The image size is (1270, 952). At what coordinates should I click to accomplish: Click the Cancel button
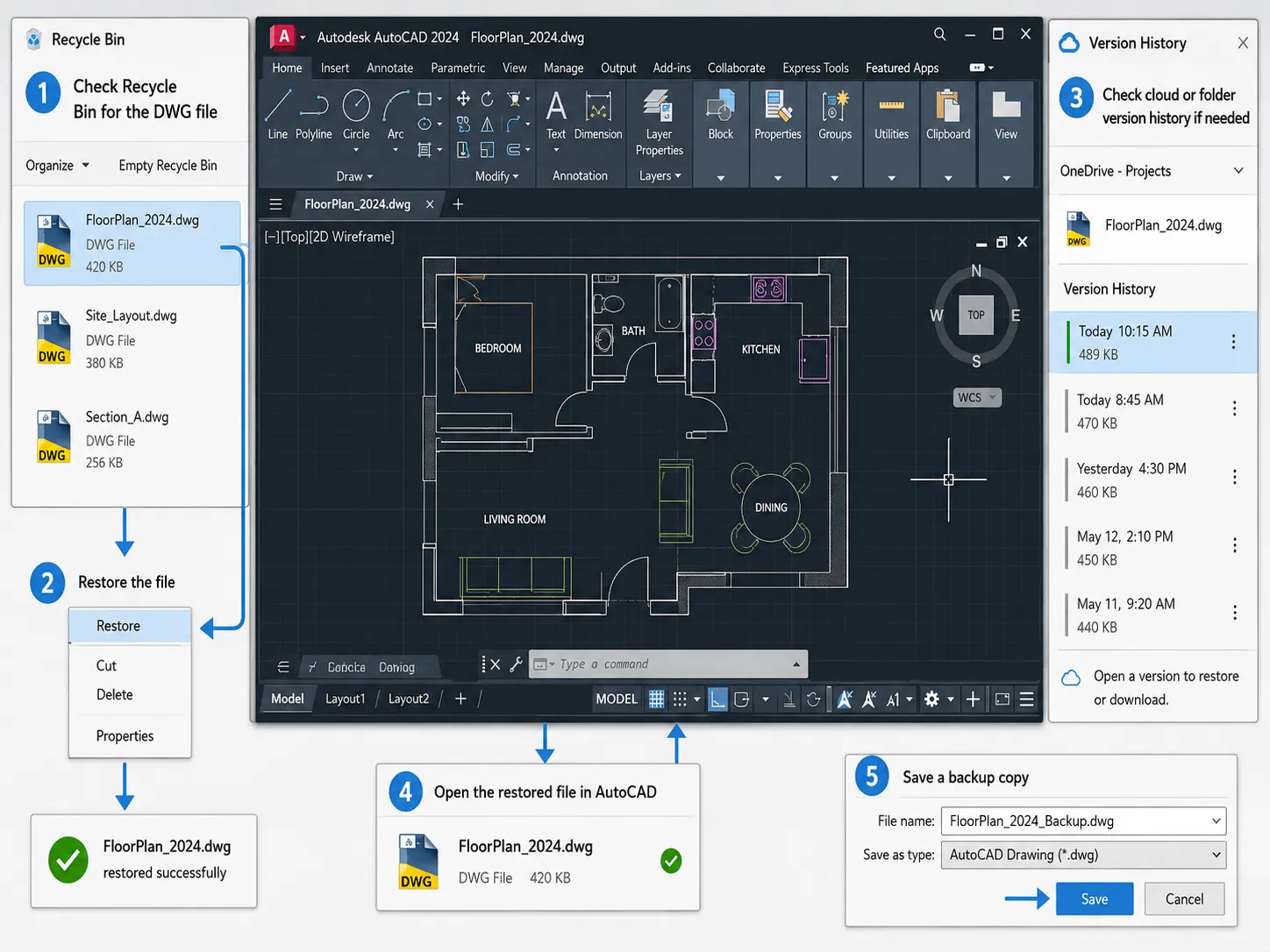tap(1184, 899)
